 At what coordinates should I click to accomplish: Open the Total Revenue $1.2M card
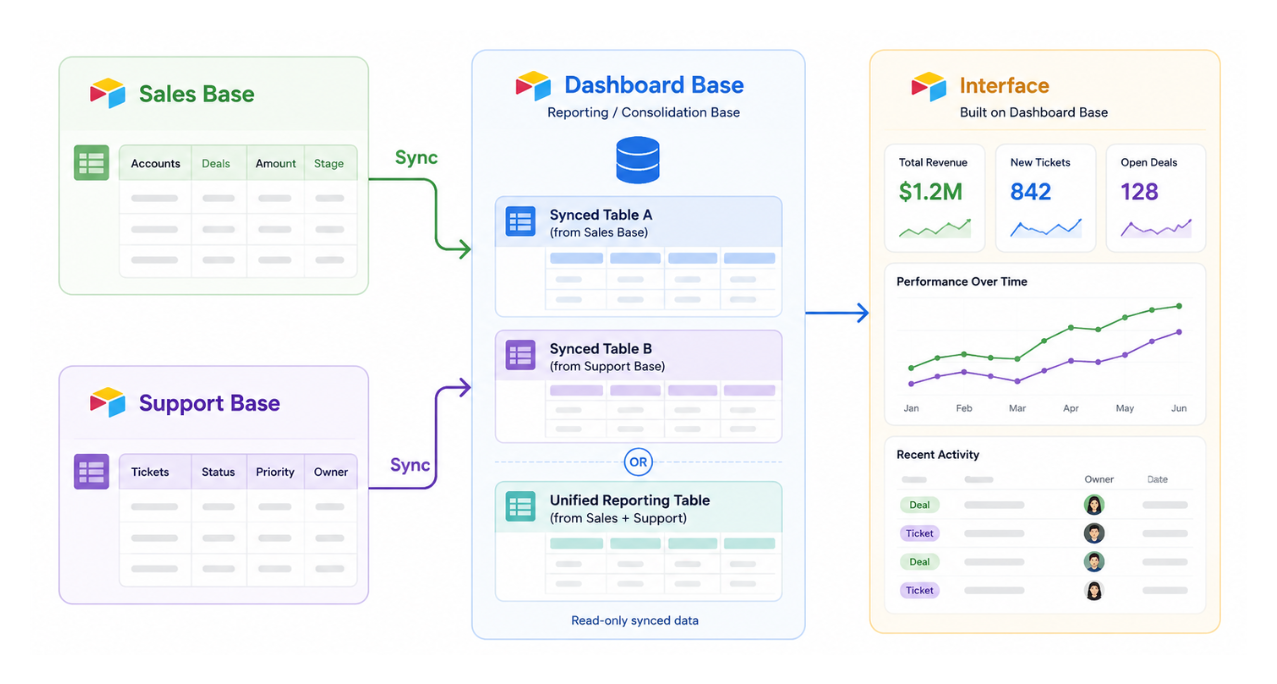coord(935,198)
